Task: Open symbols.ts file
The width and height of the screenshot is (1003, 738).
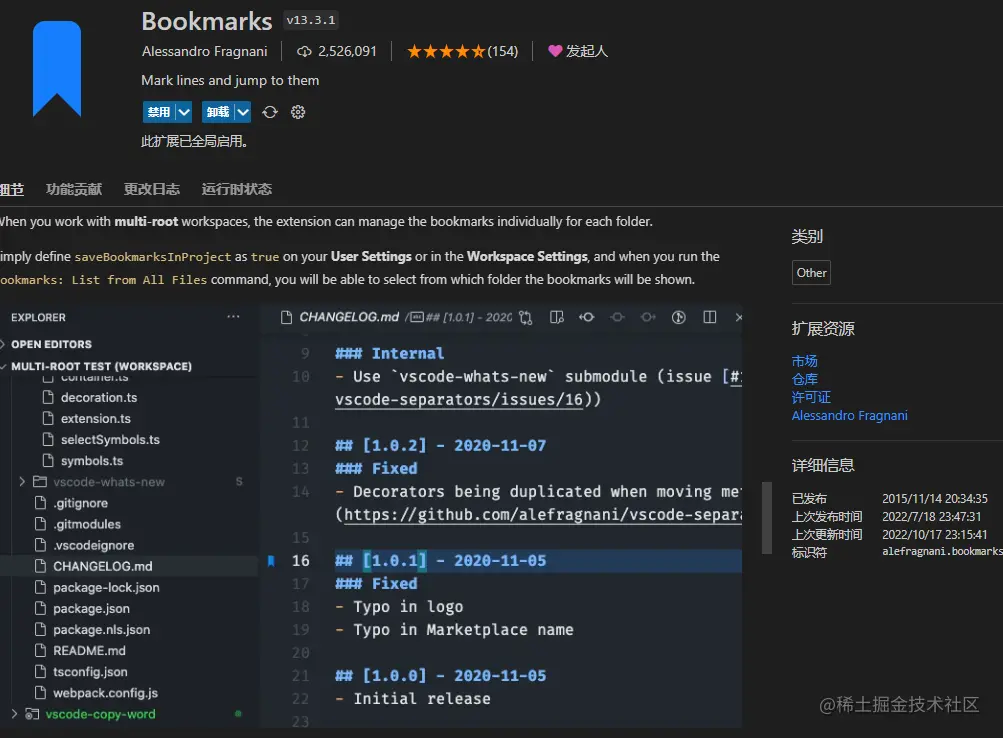Action: click(91, 461)
